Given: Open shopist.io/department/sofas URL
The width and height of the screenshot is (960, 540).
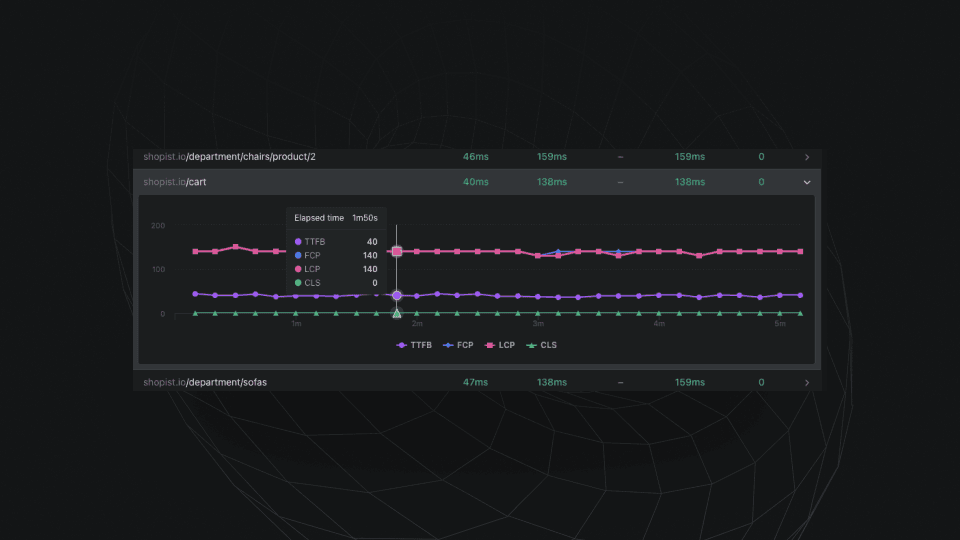Looking at the screenshot, I should (x=205, y=382).
